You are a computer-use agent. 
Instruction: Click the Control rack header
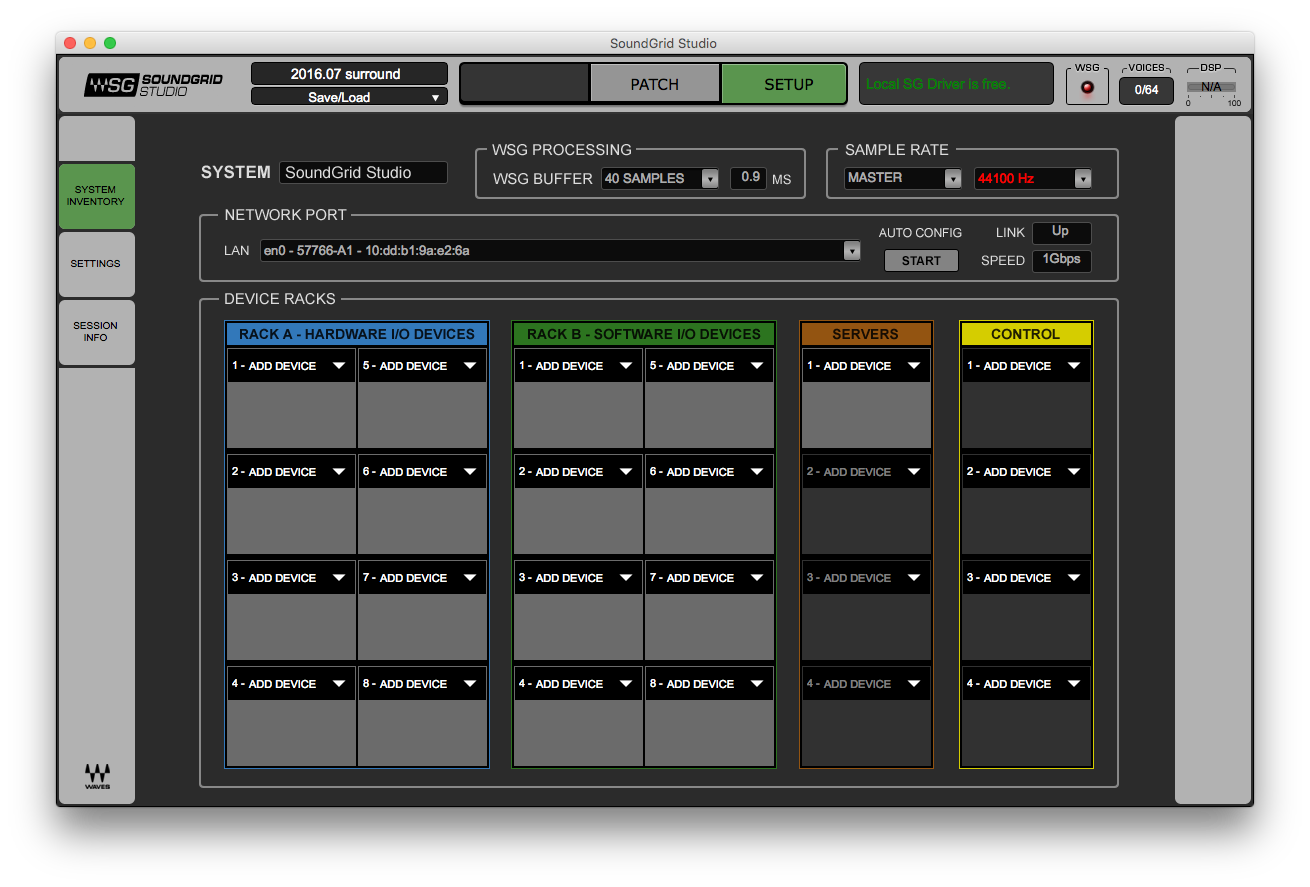pos(1026,334)
